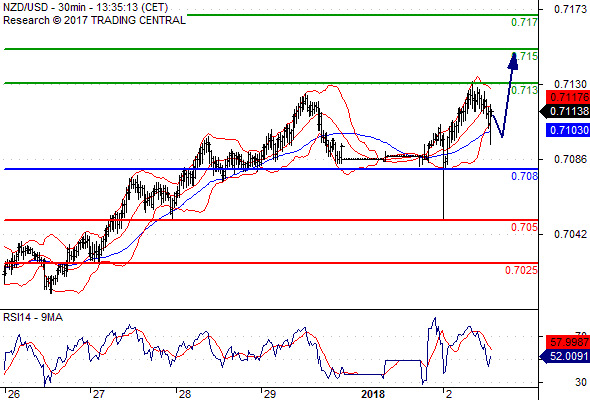Click the 2 date marker on the time axis

coord(449,394)
